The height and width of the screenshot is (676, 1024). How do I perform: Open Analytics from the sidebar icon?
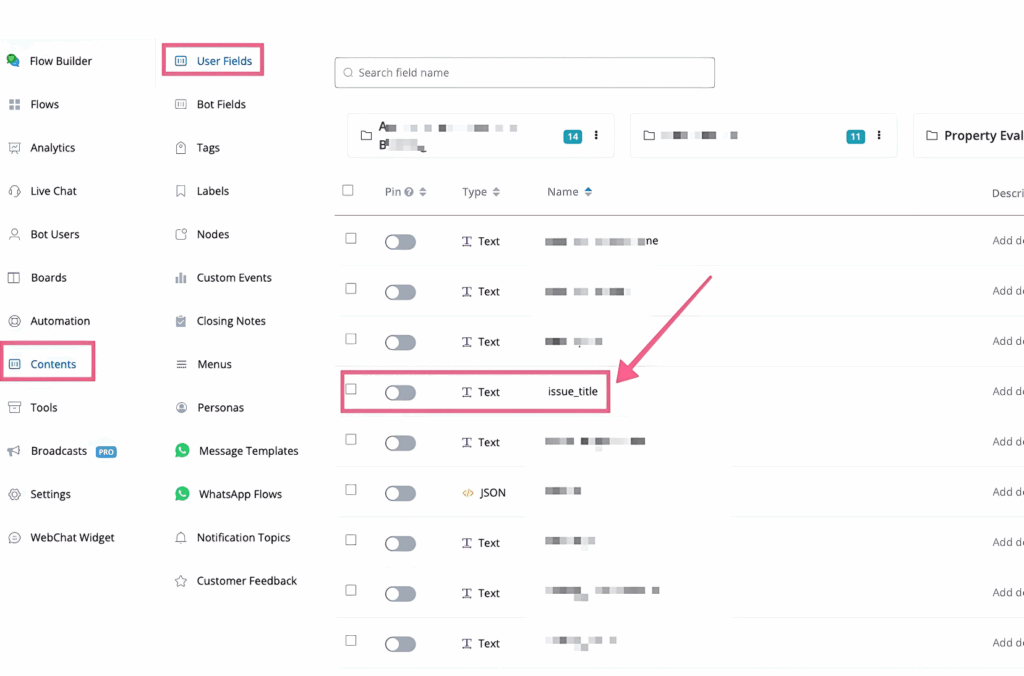14,148
